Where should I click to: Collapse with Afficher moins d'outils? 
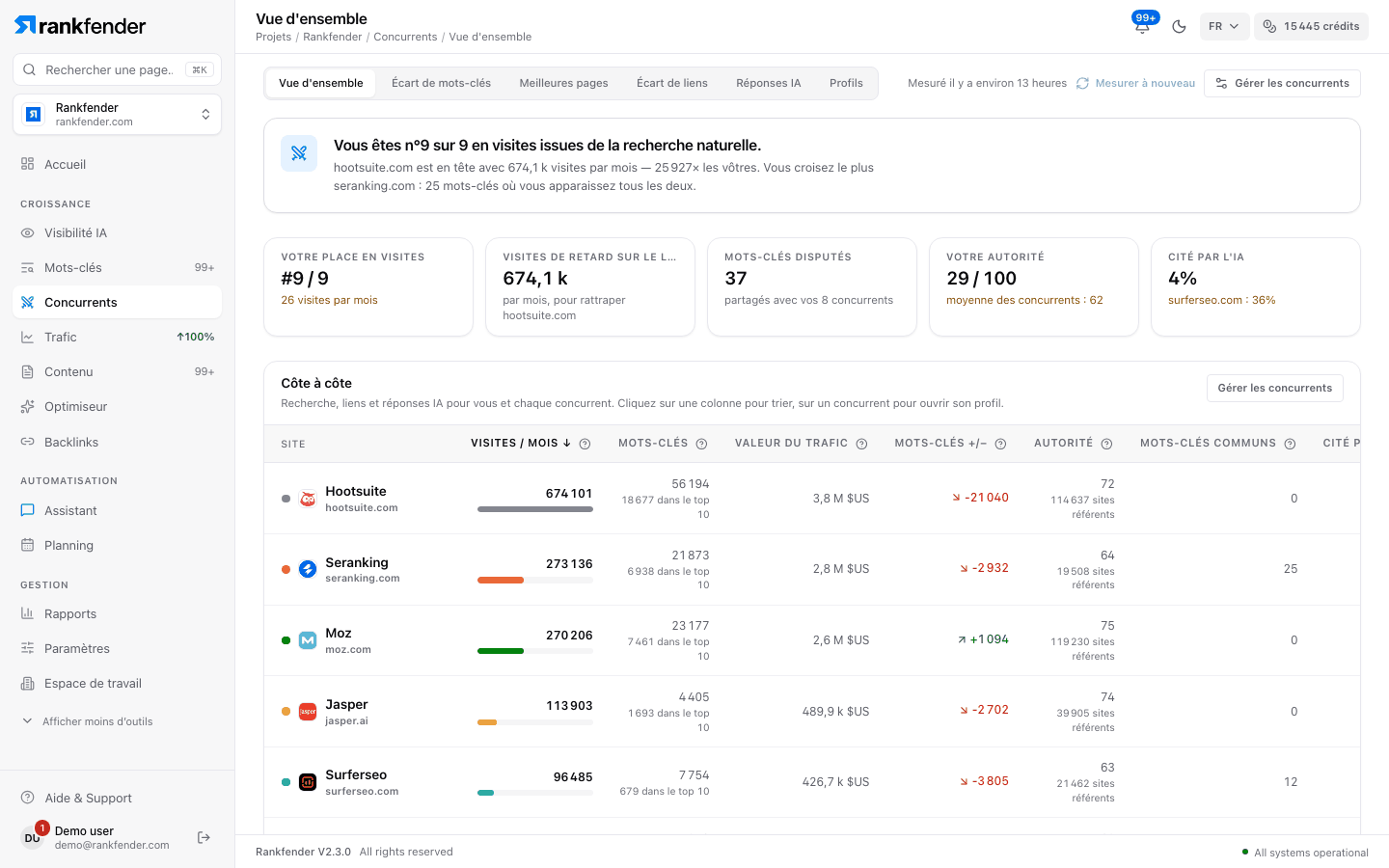[87, 721]
